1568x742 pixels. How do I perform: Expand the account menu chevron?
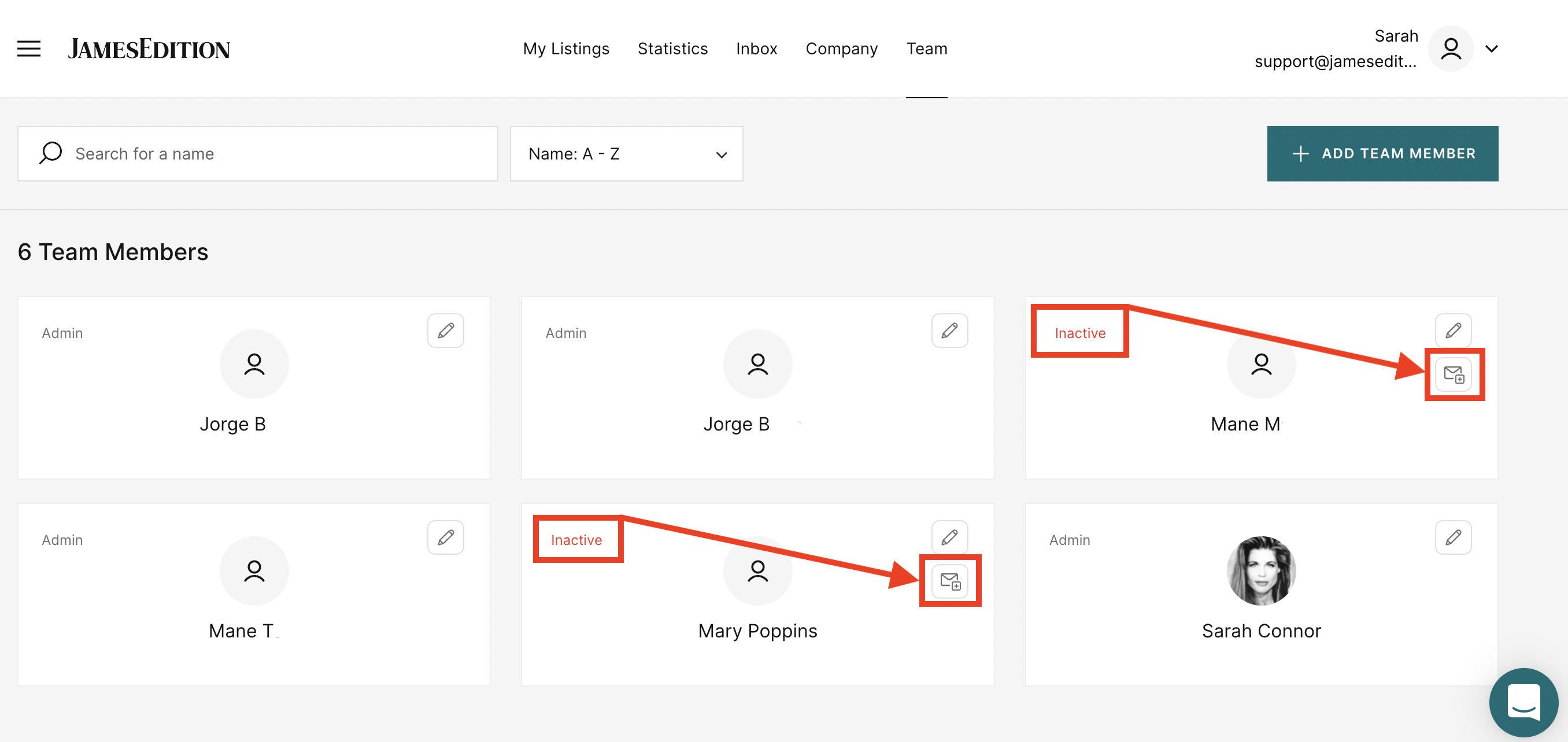[1491, 49]
